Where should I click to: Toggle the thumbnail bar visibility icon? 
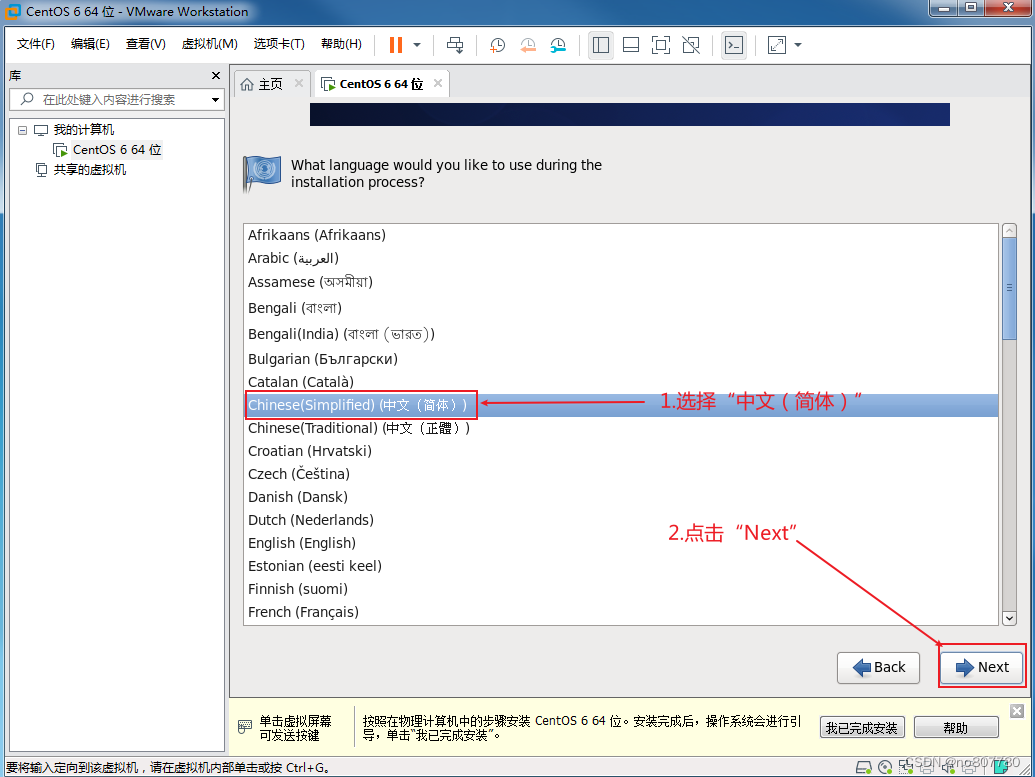(x=630, y=45)
